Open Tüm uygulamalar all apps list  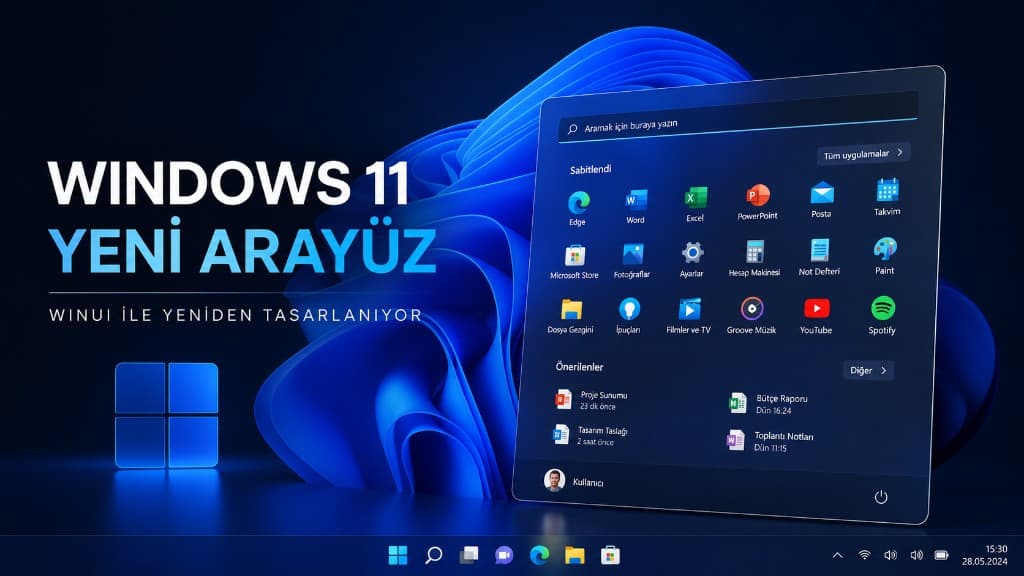click(x=863, y=154)
